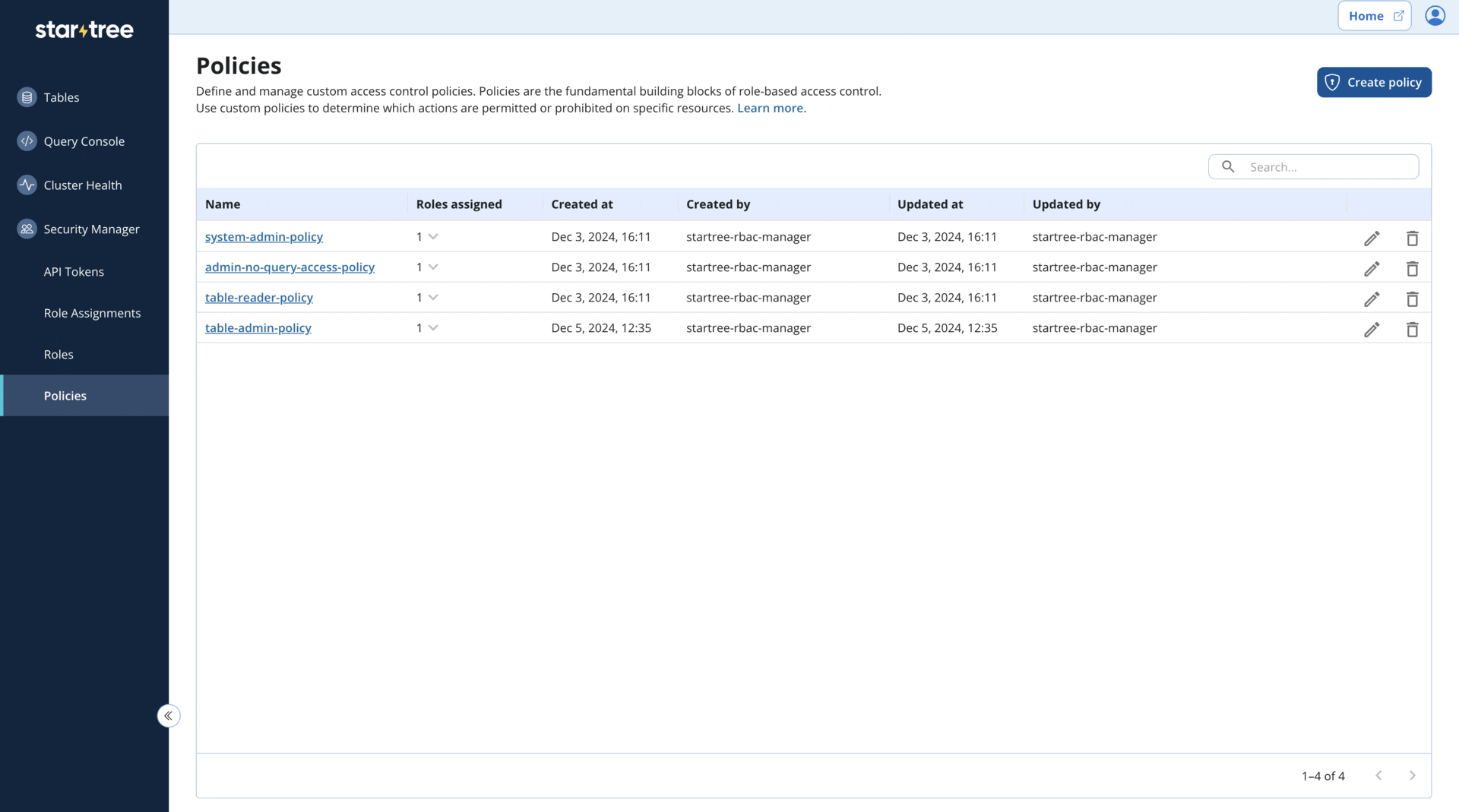This screenshot has width=1459, height=812.
Task: Open the Learn more link
Action: [x=771, y=108]
